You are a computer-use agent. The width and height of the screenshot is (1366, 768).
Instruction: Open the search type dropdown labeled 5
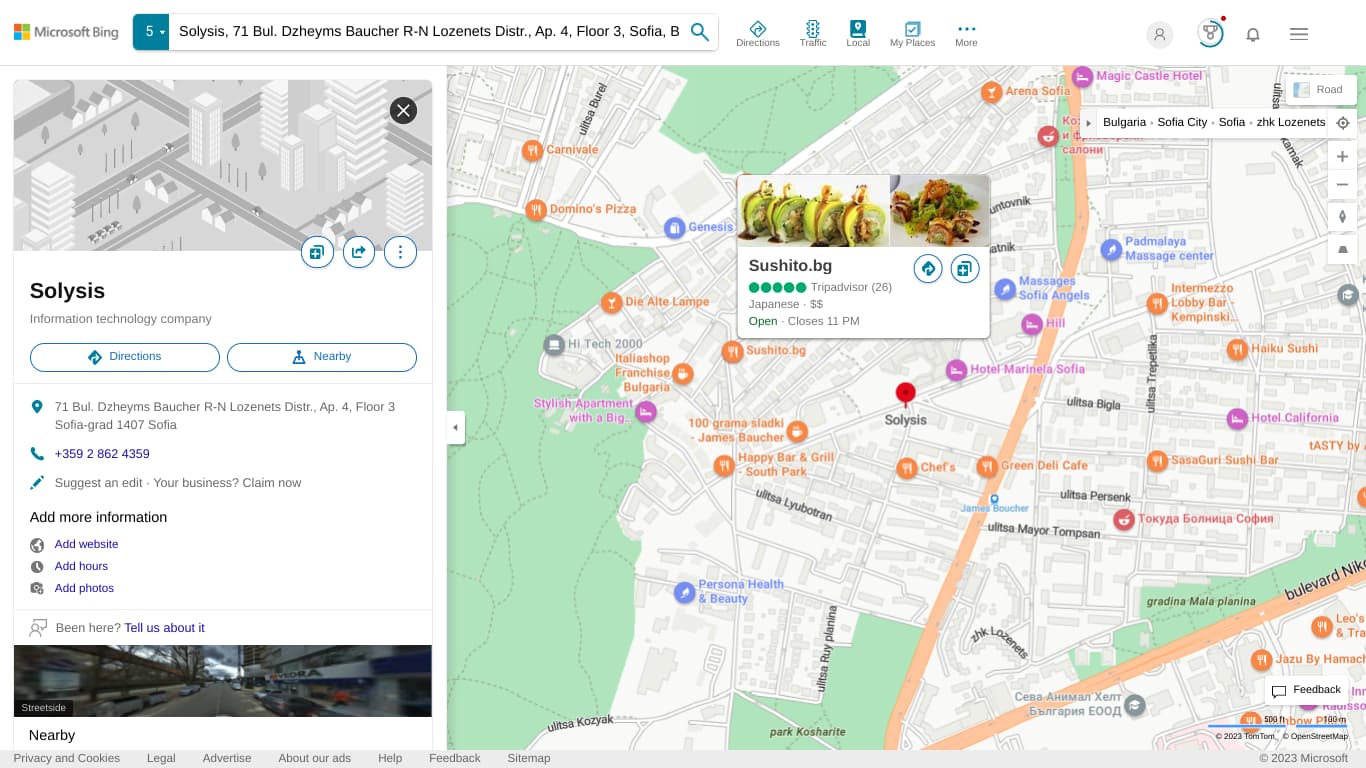[151, 32]
